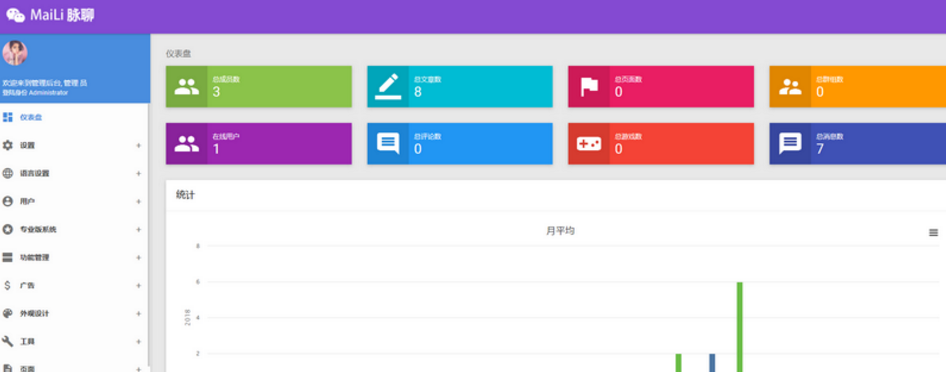
Task: Click the 用户 person icon
Action: click(x=8, y=201)
